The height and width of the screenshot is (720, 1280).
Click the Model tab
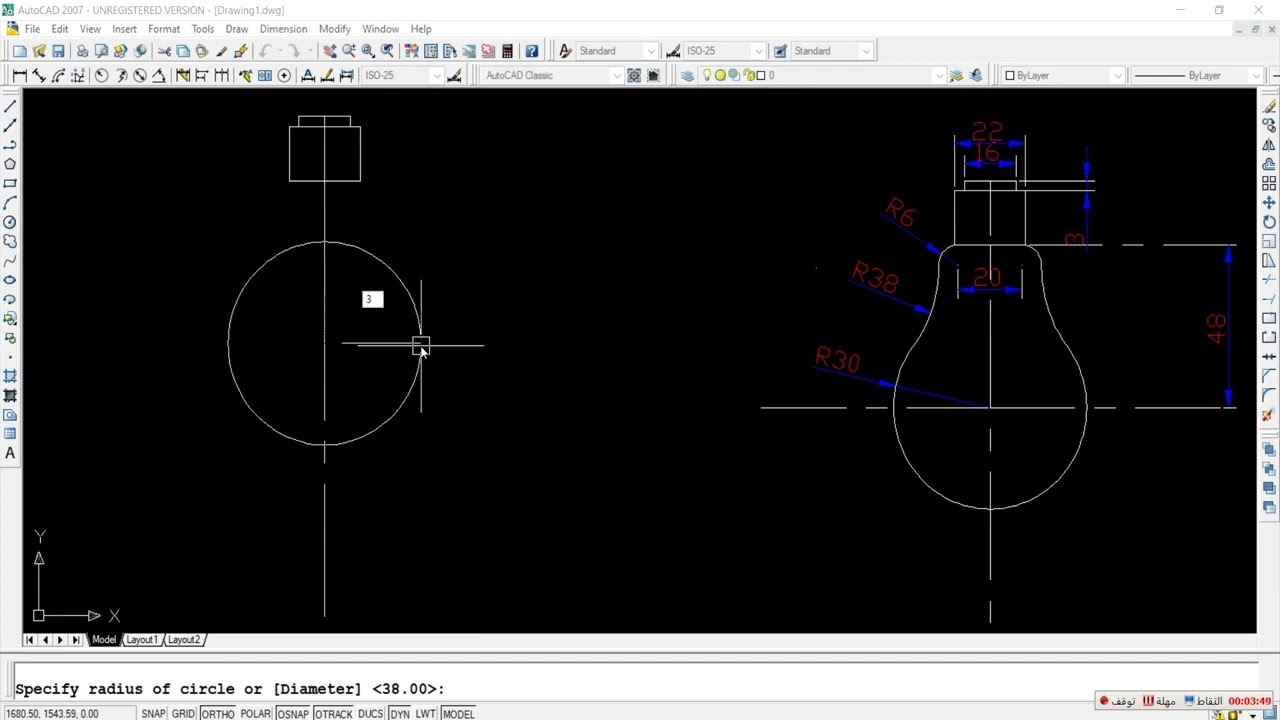103,640
